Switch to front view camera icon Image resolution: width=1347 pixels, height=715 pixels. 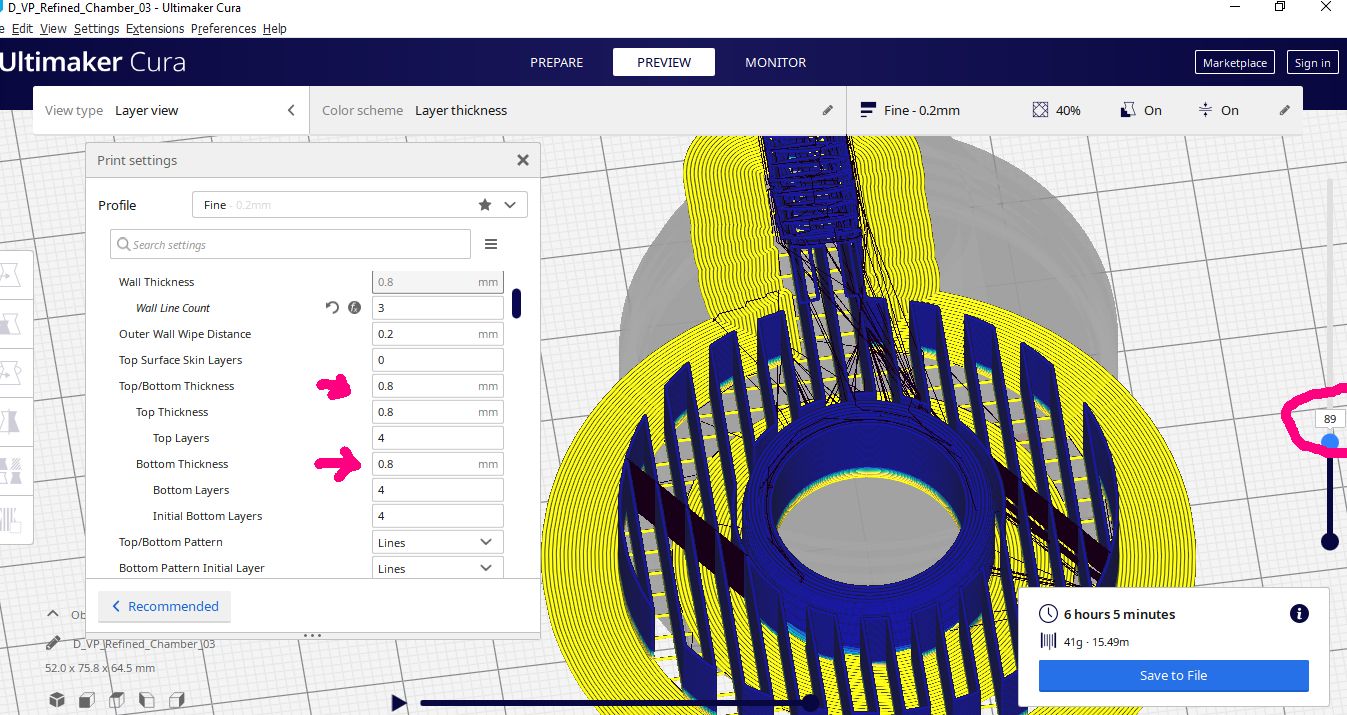click(x=87, y=698)
